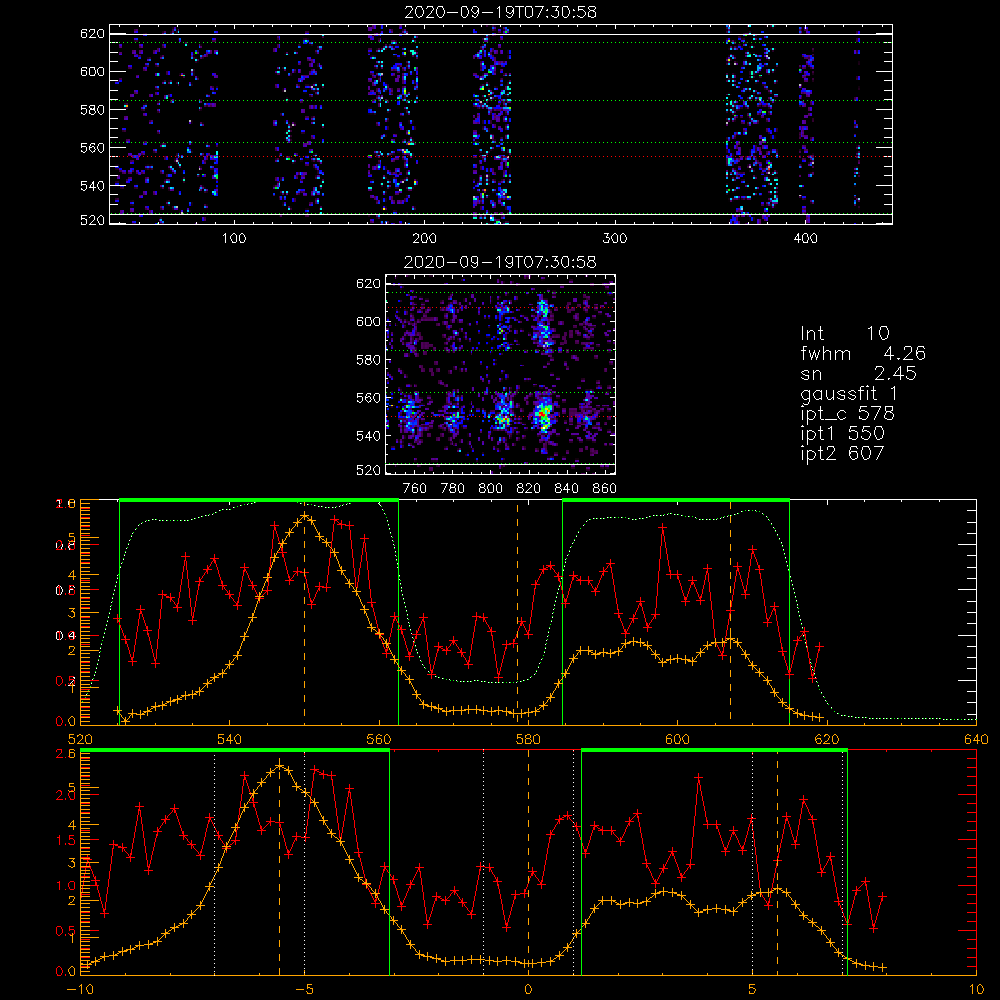This screenshot has width=1000, height=1000.
Task: Click y-axis label 600 on top heatmap
Action: pyautogui.click(x=92, y=71)
